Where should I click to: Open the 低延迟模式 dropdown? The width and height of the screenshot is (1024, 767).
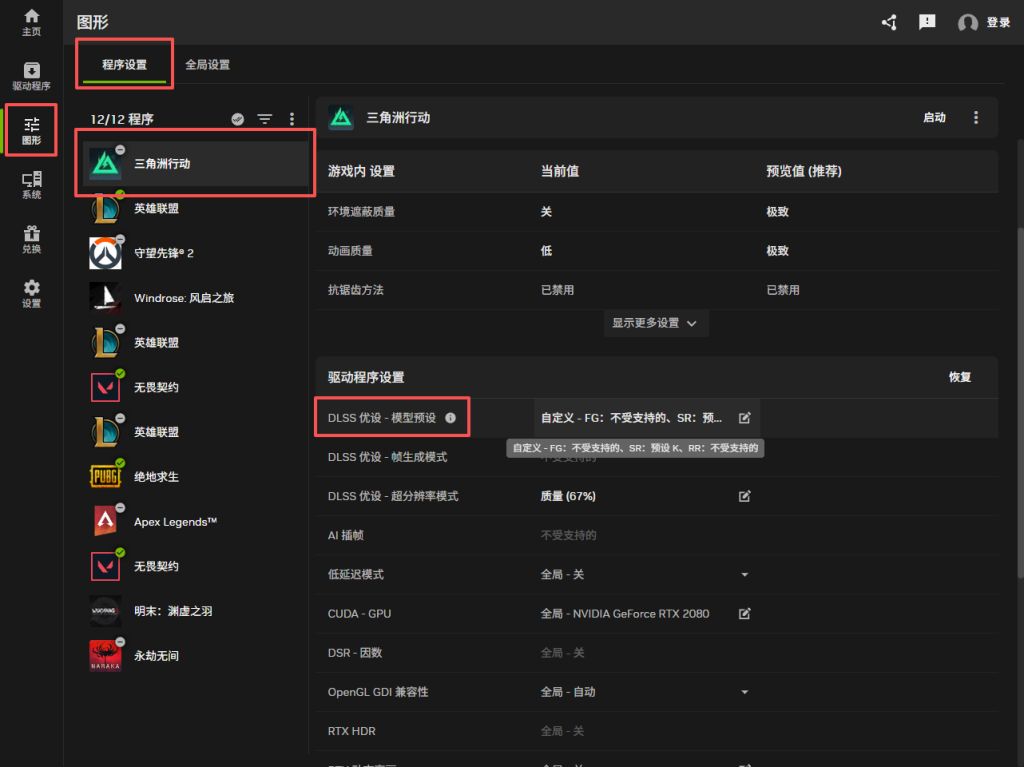click(744, 575)
